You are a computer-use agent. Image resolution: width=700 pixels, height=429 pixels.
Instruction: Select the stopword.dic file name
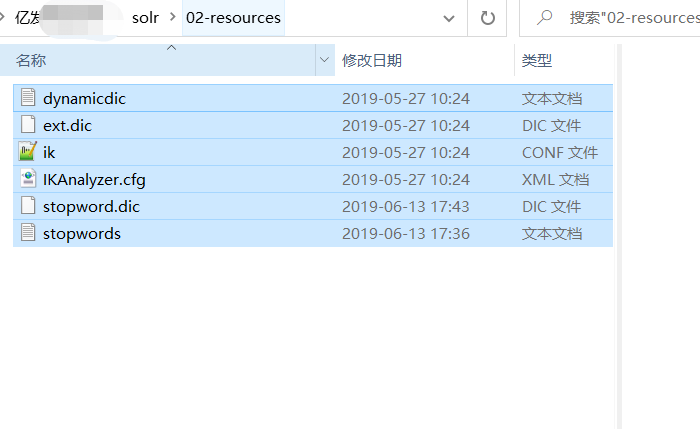coord(92,207)
